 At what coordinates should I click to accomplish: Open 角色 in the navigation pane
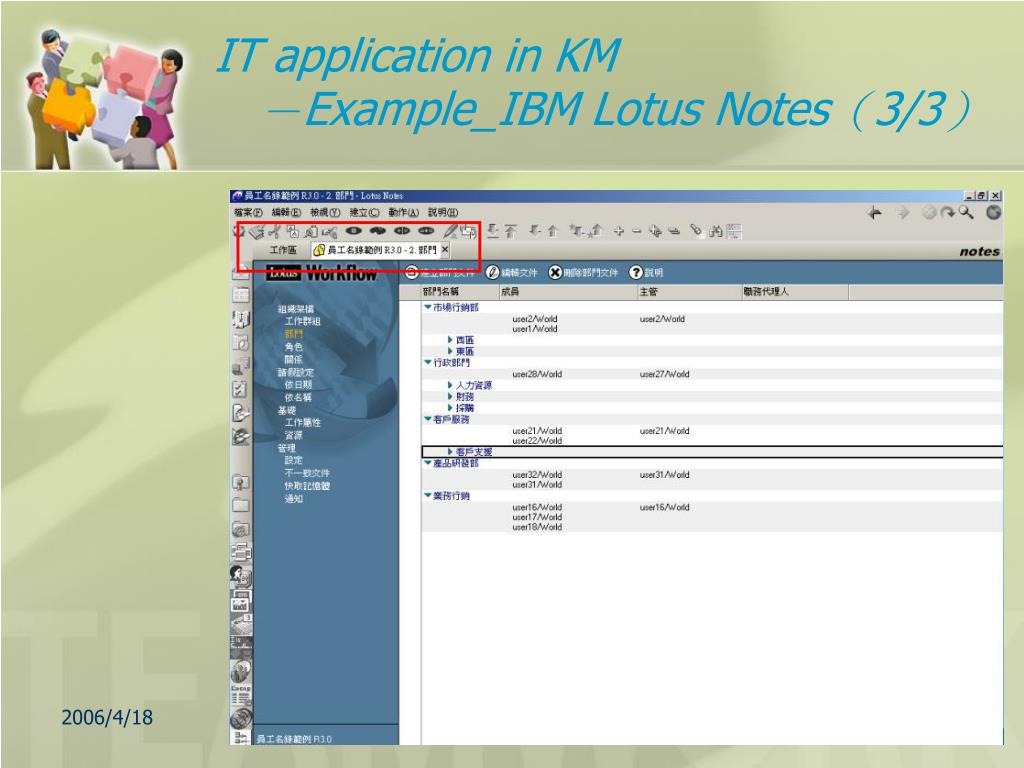pyautogui.click(x=294, y=347)
